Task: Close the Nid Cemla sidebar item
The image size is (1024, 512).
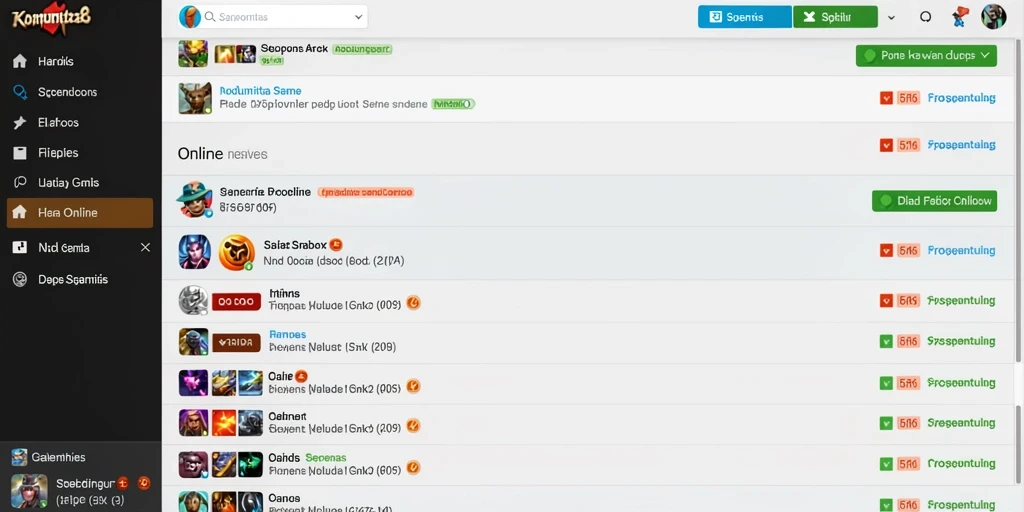Action: point(145,248)
